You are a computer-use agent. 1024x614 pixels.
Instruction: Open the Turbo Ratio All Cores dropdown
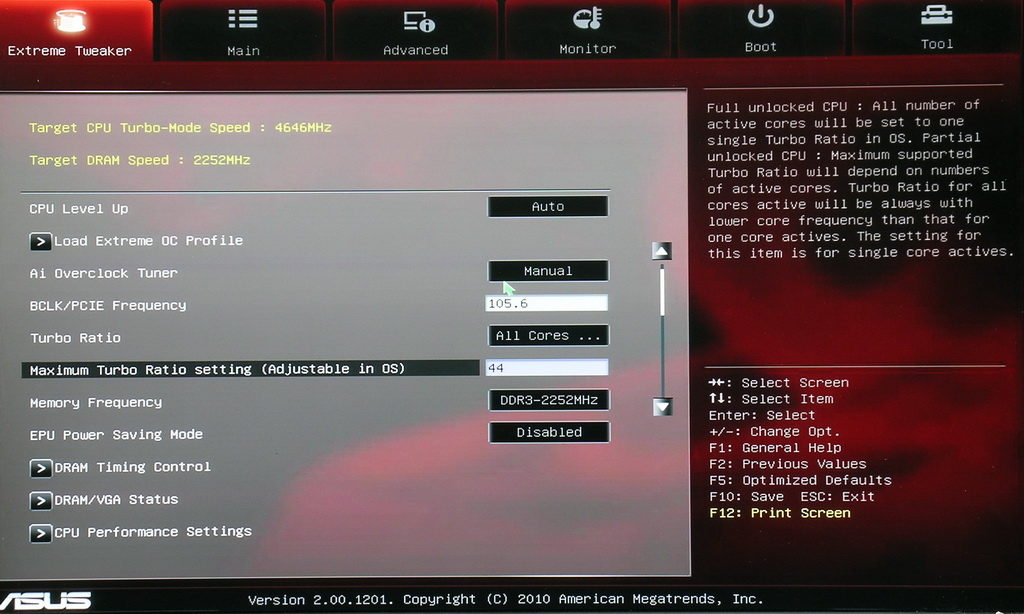pos(548,335)
